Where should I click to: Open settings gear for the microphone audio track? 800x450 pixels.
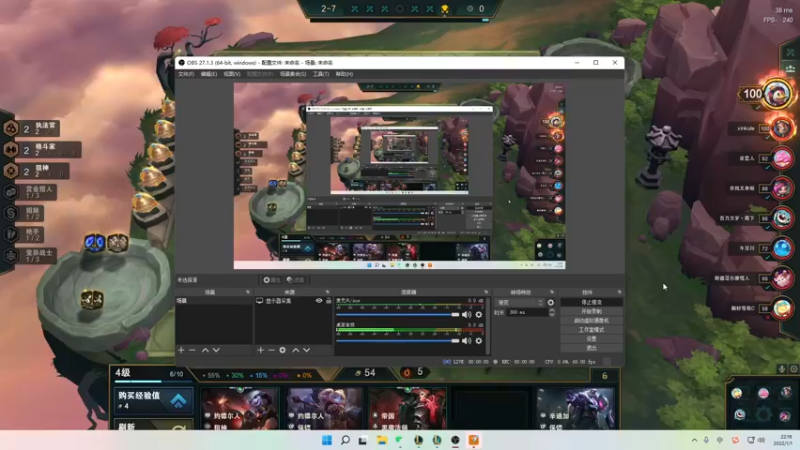tap(479, 315)
